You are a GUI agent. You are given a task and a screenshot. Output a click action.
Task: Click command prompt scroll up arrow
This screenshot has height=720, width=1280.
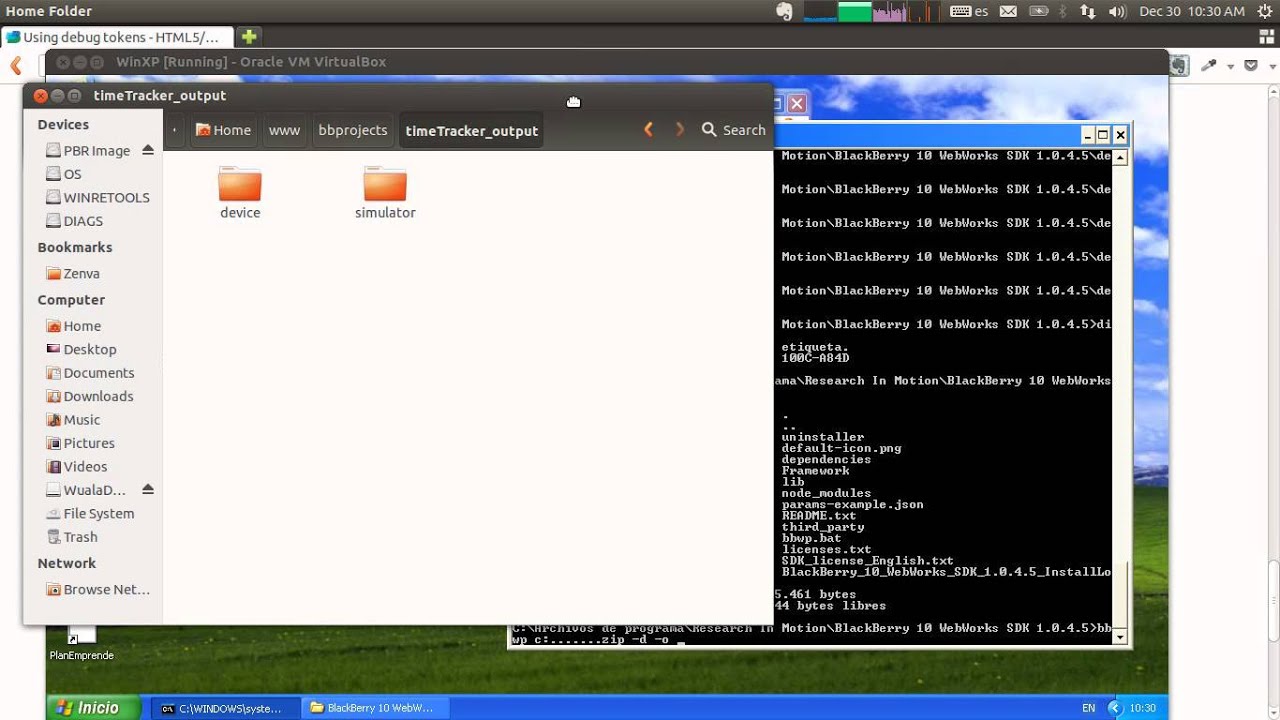(1120, 157)
